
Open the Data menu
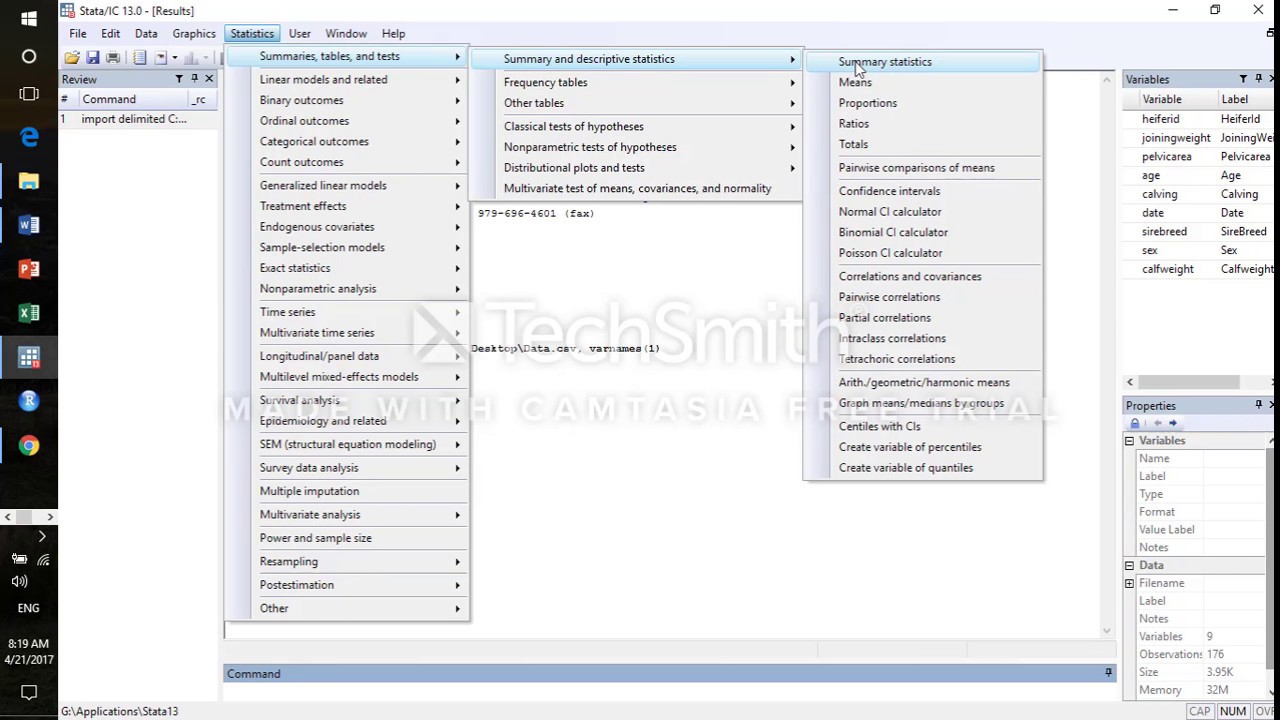click(146, 33)
